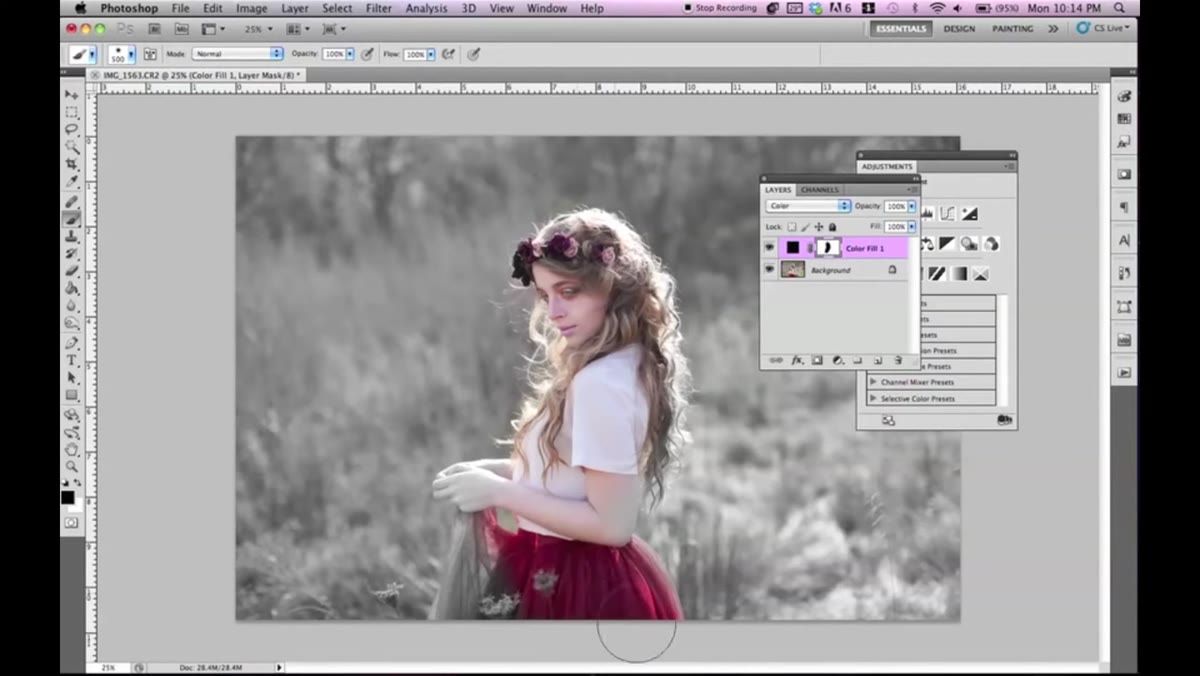Create new adjustment layer icon in Layers panel
This screenshot has width=1200, height=676.
tap(838, 360)
